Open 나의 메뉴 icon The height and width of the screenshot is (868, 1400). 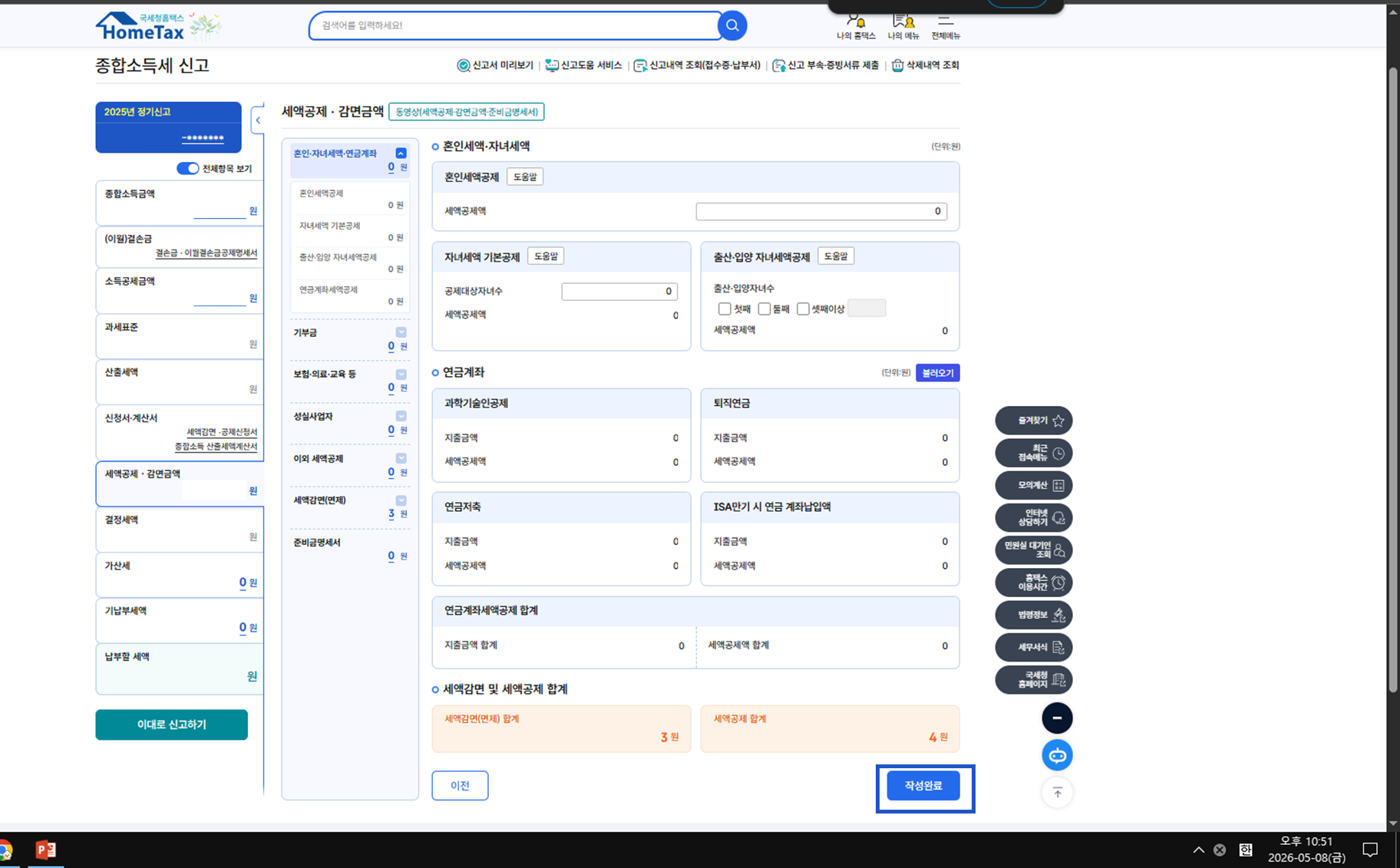(903, 27)
